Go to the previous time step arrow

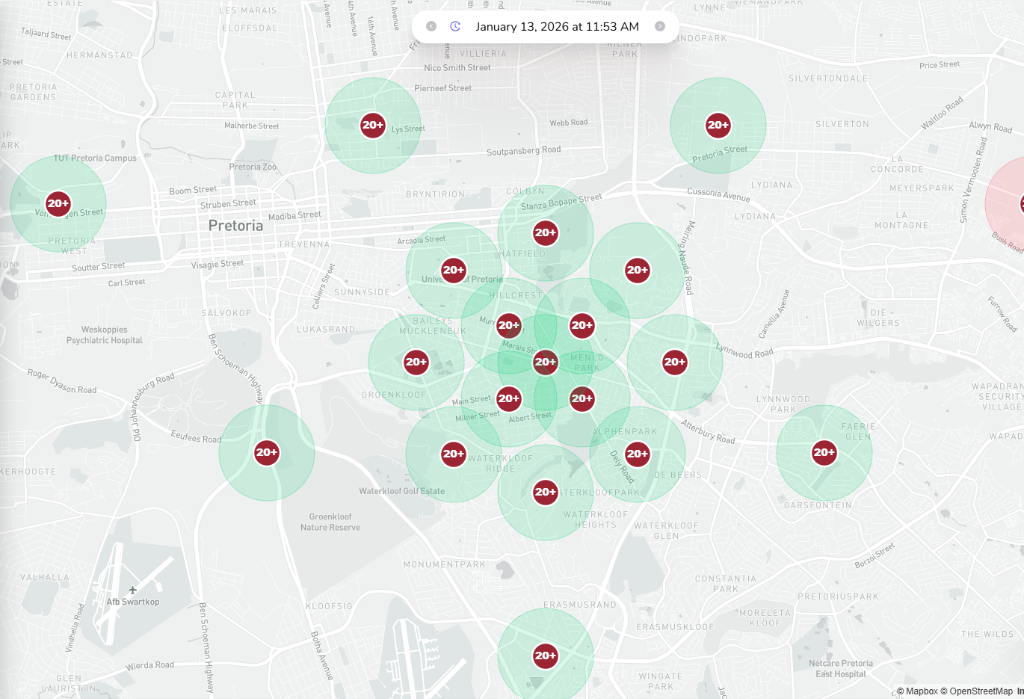click(431, 26)
